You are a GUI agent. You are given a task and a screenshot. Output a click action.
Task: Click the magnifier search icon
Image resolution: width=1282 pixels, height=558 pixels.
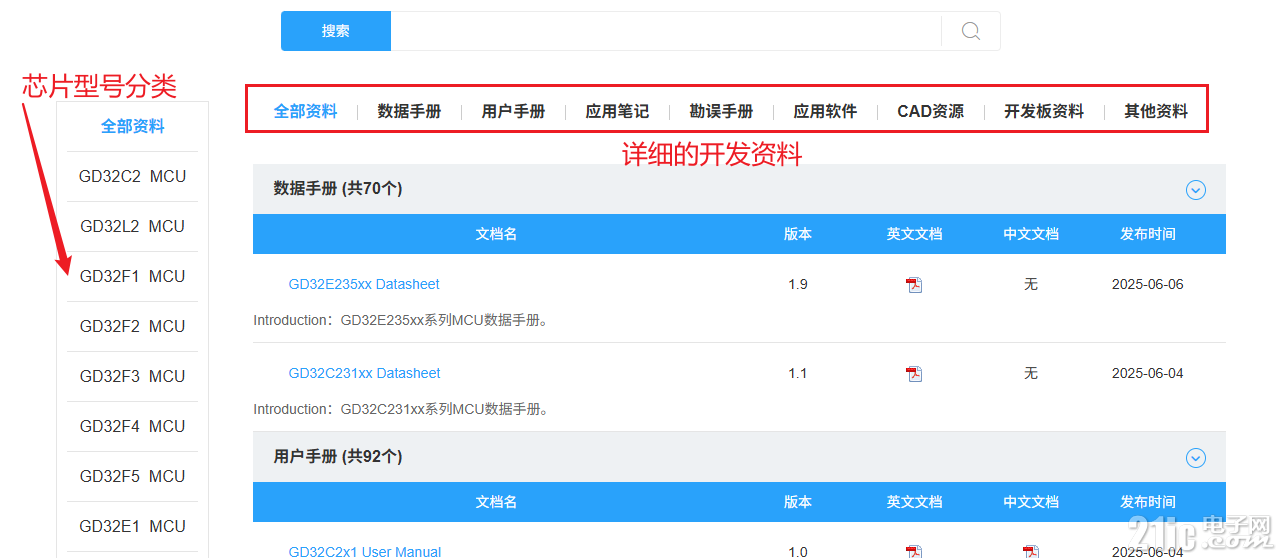click(x=970, y=31)
